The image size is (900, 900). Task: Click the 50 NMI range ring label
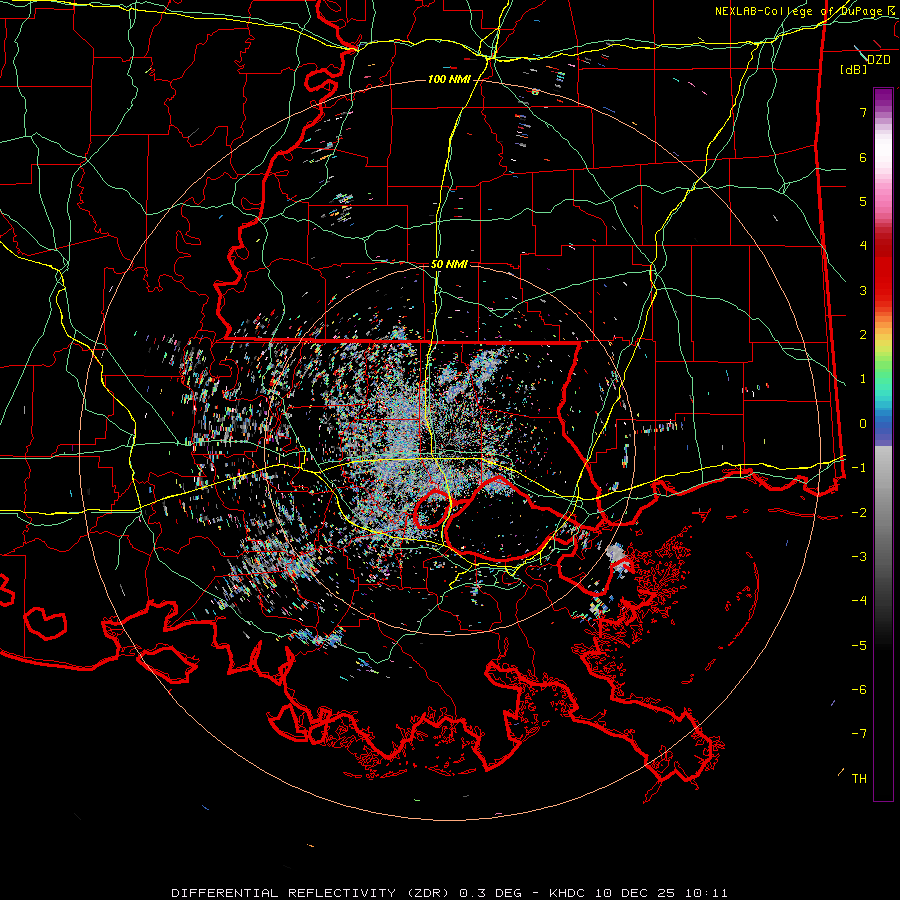click(x=449, y=265)
